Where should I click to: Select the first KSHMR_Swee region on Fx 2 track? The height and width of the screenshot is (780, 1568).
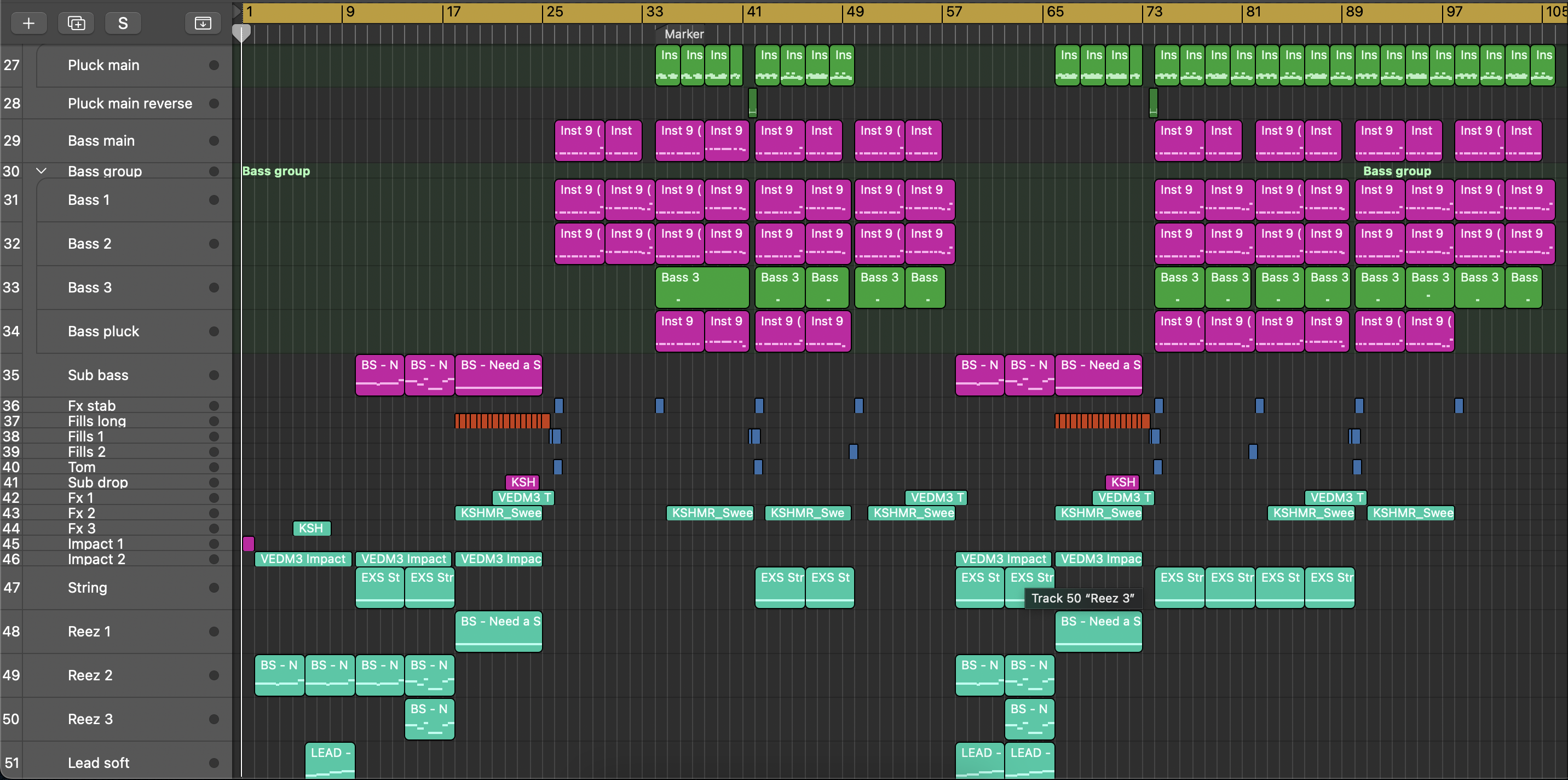point(499,513)
